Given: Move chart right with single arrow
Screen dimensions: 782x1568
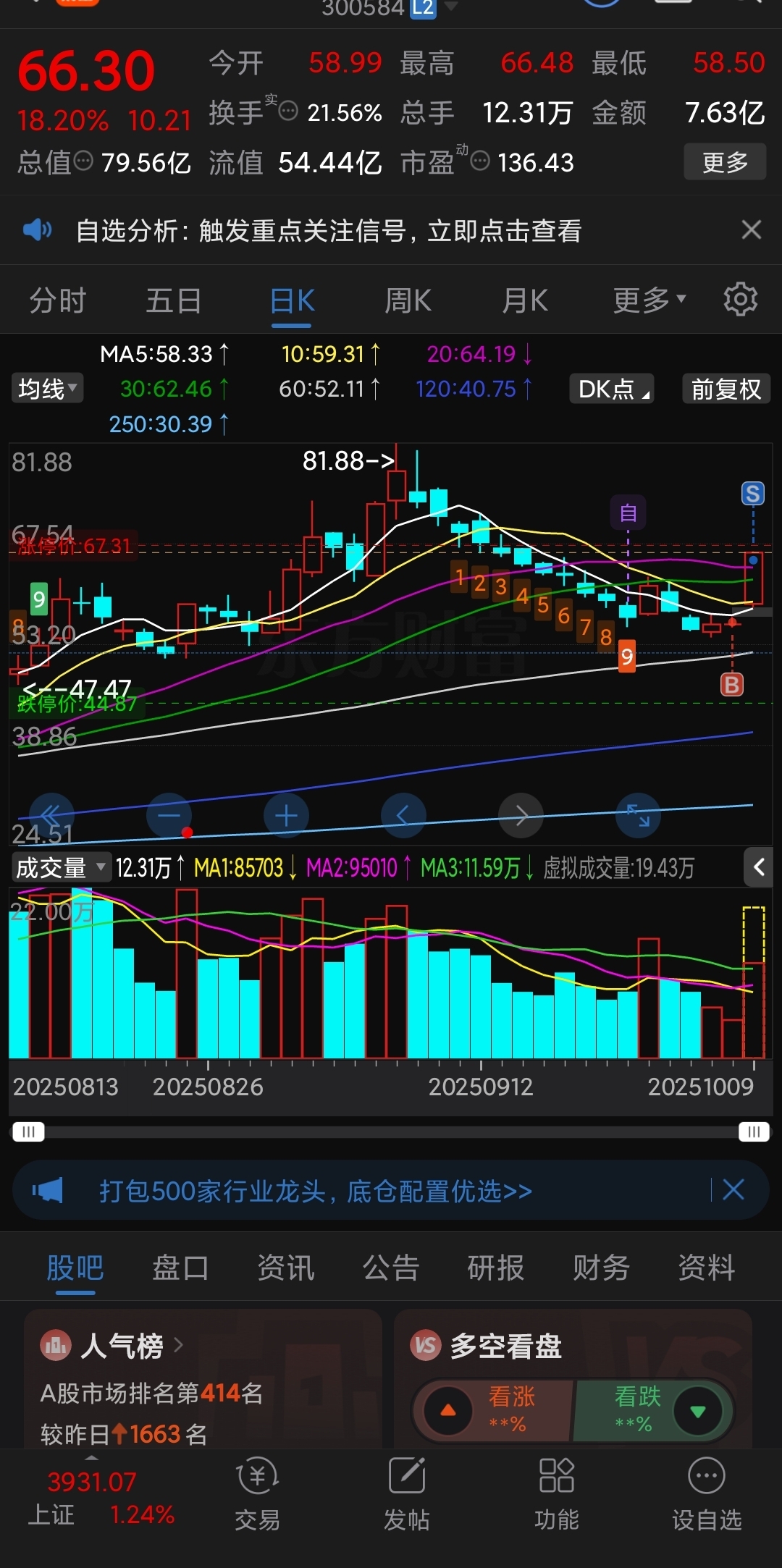Looking at the screenshot, I should 521,816.
